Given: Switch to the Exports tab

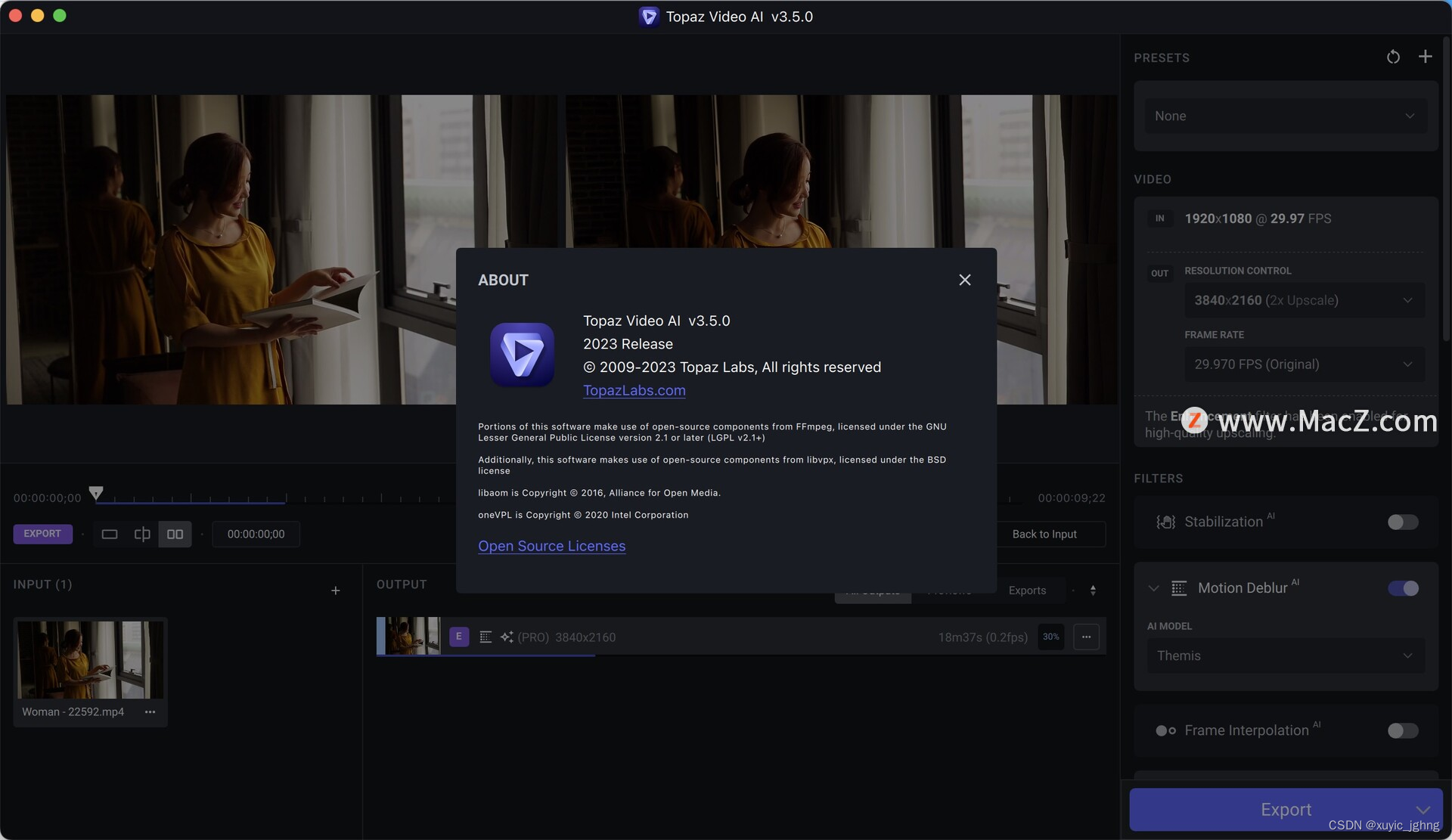Looking at the screenshot, I should [x=1027, y=590].
